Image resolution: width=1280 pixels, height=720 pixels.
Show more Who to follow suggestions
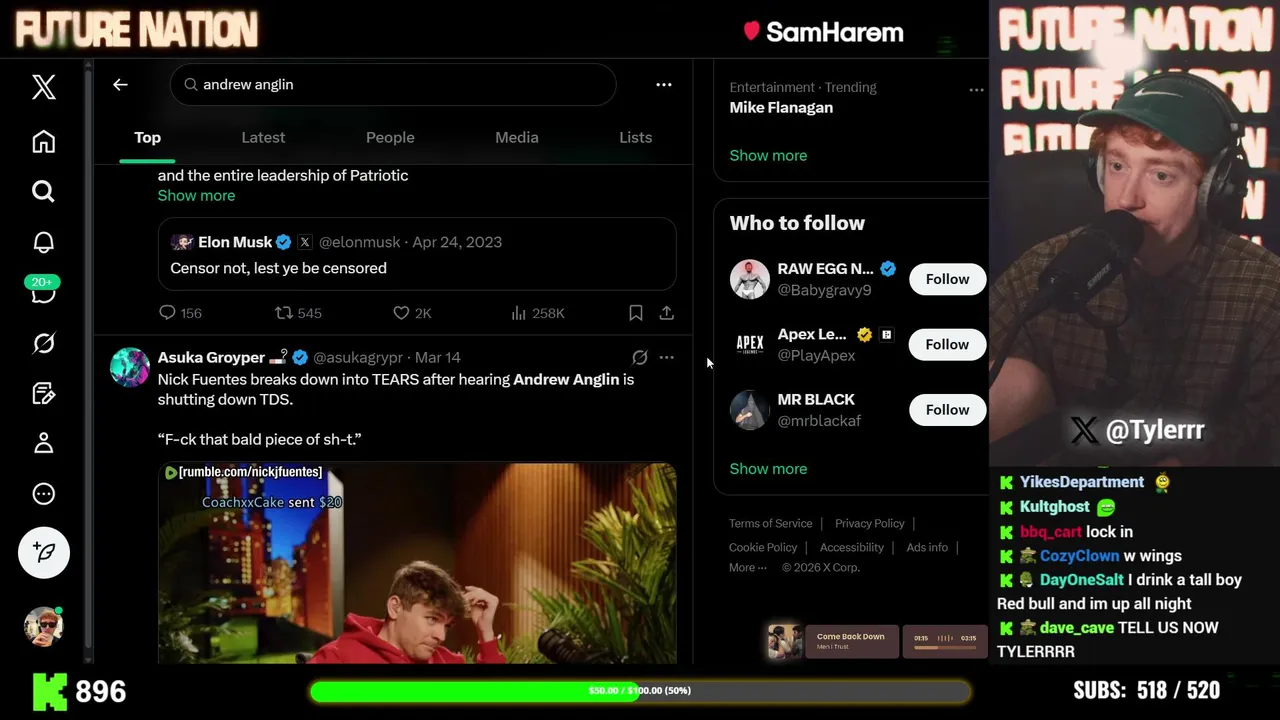[768, 468]
